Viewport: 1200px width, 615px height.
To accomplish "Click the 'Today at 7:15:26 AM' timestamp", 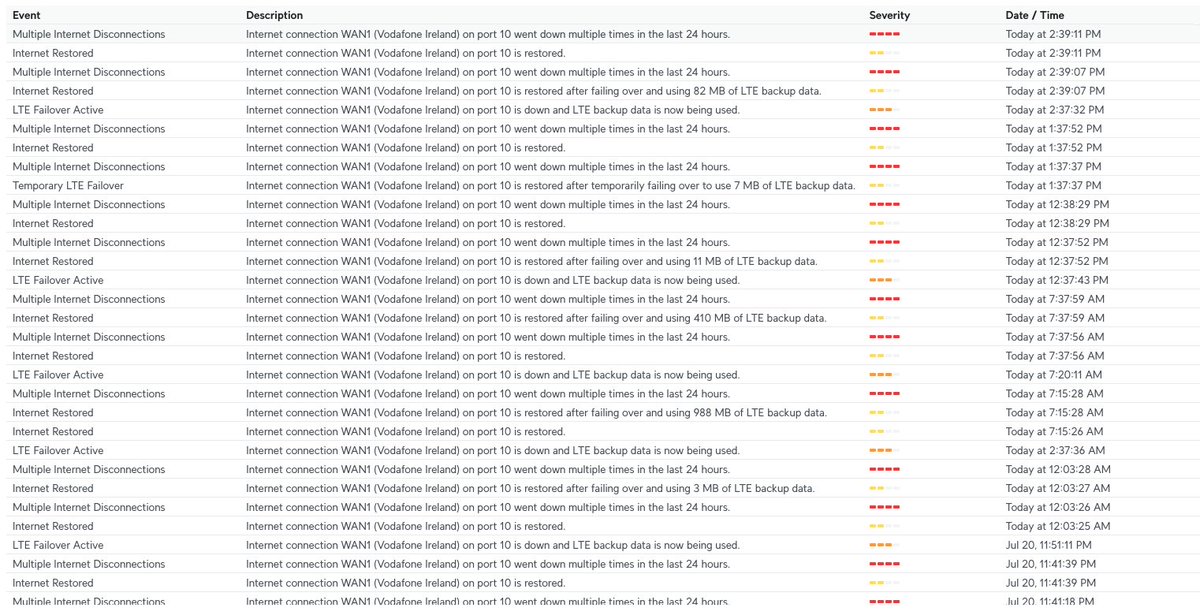I will pos(1054,432).
